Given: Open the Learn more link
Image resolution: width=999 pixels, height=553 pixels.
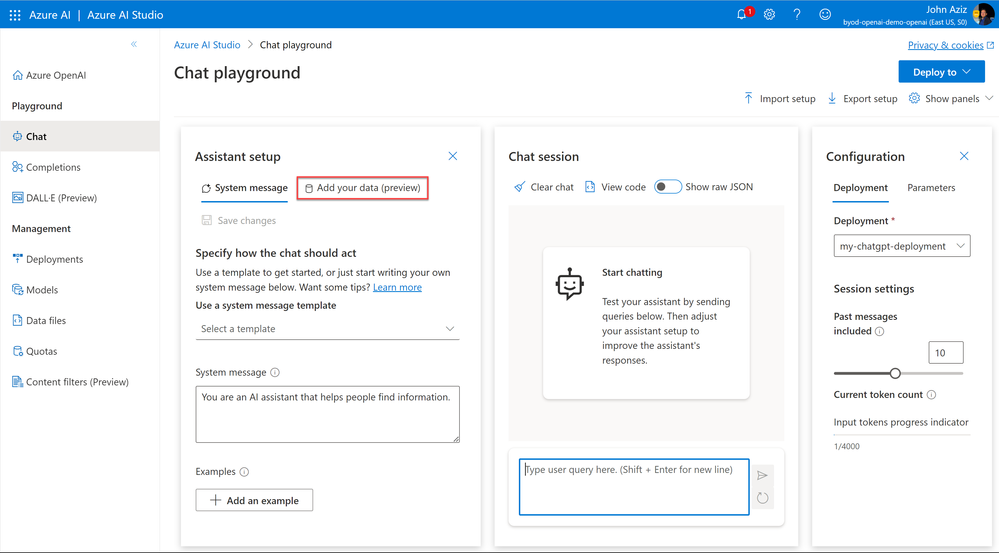Looking at the screenshot, I should click(398, 287).
